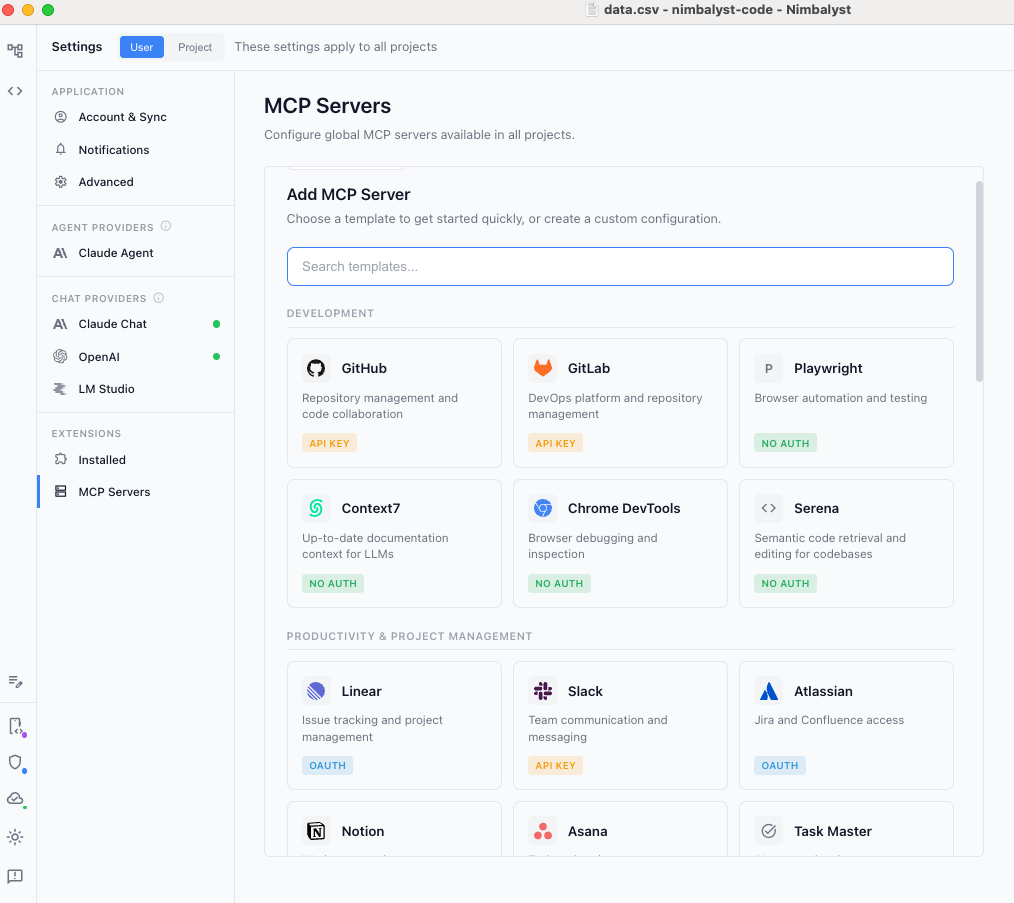
Task: Click the Linear logo icon
Action: (x=316, y=691)
